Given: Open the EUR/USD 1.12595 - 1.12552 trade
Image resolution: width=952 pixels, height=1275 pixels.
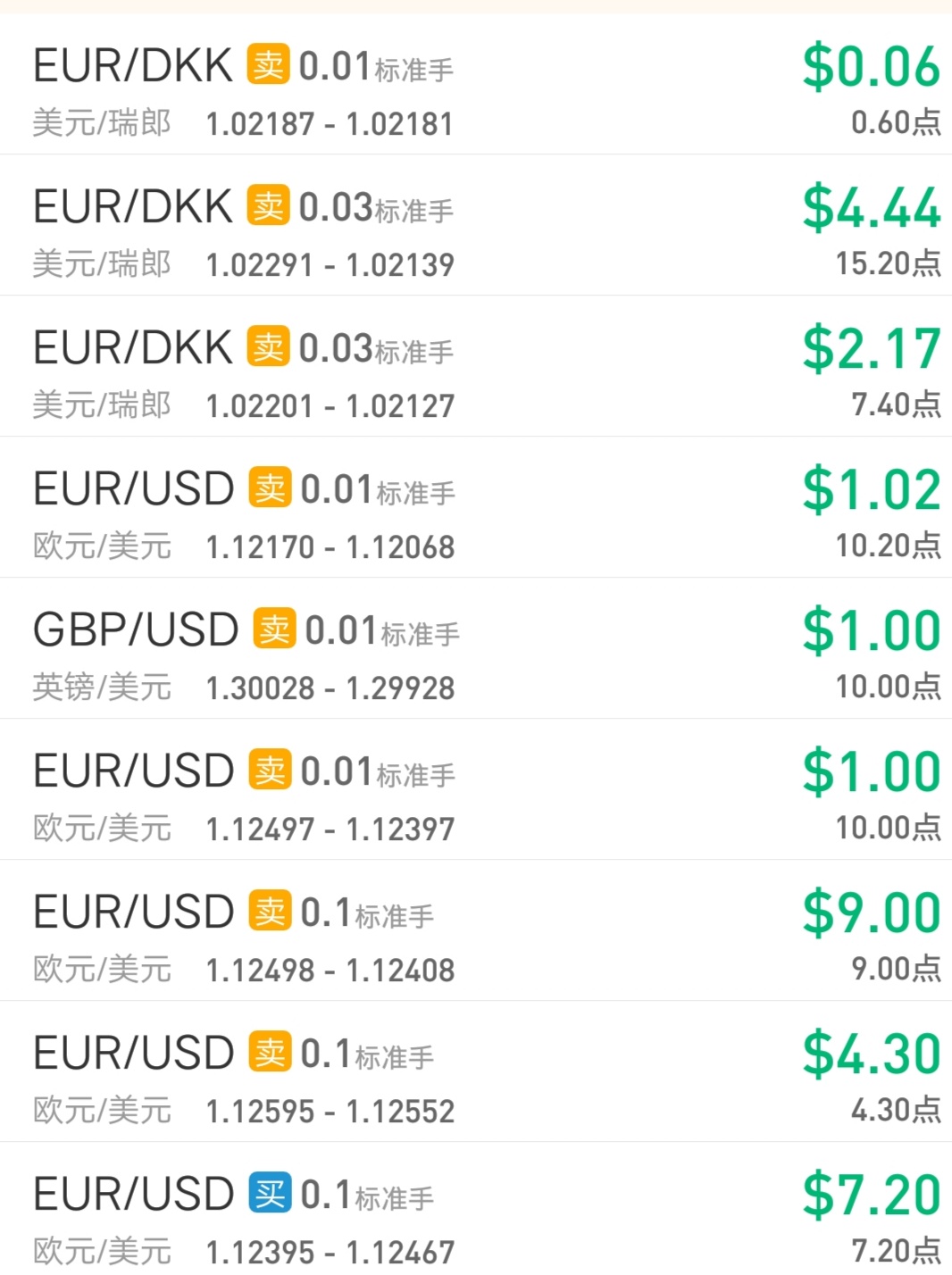Looking at the screenshot, I should point(476,1071).
